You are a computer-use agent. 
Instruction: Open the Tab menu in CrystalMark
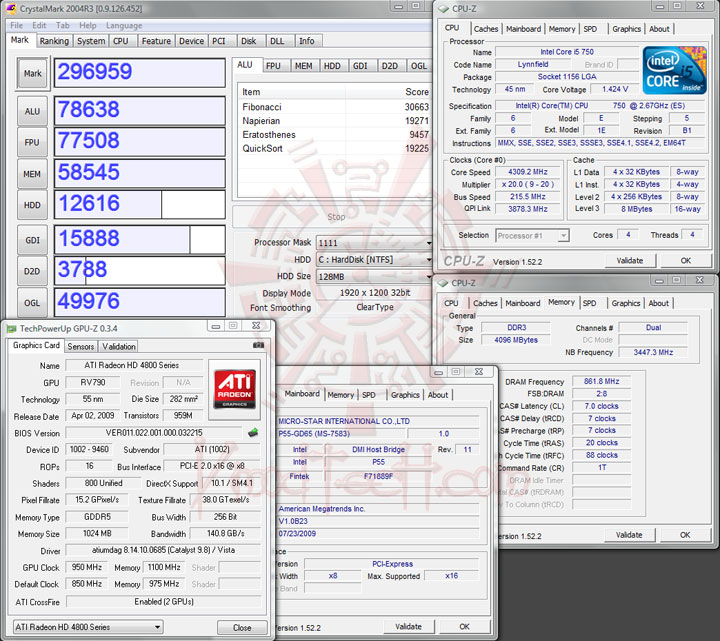pyautogui.click(x=62, y=25)
